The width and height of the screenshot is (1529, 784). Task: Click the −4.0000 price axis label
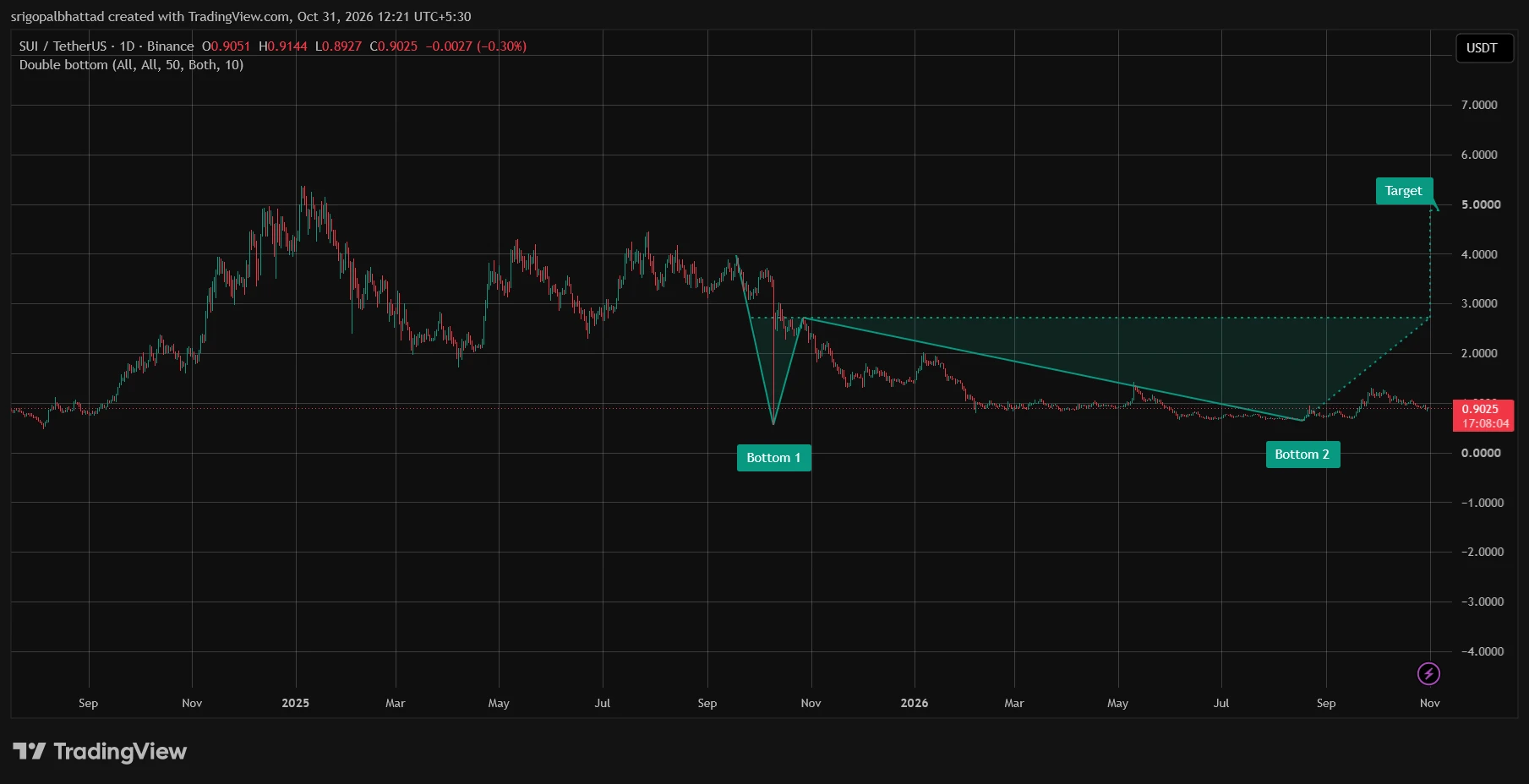tap(1483, 651)
